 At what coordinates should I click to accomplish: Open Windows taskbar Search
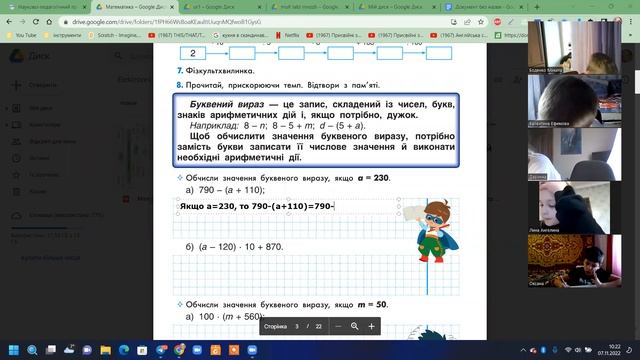[x=32, y=350]
